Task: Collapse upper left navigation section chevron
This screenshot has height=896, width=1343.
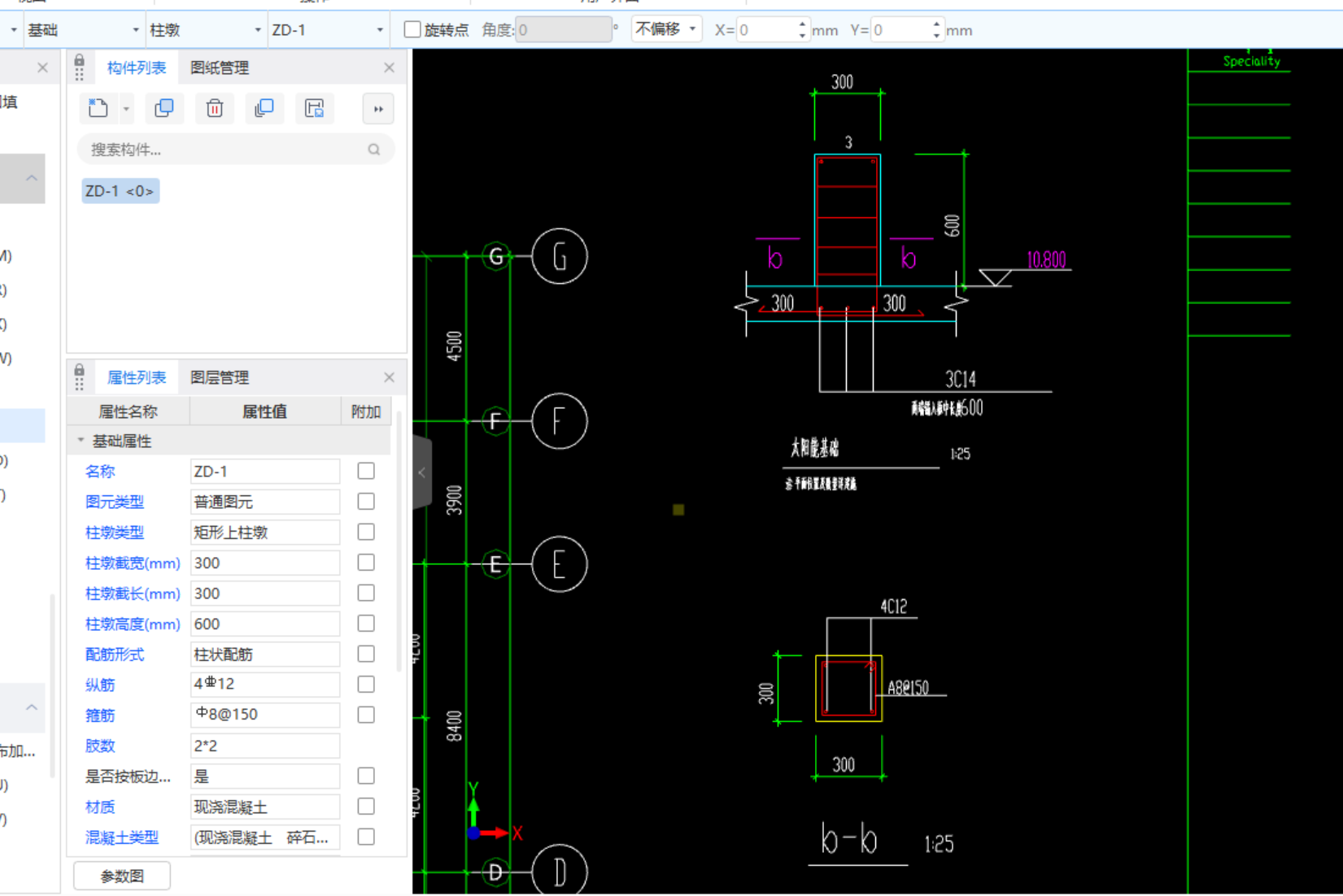Action: coord(32,177)
